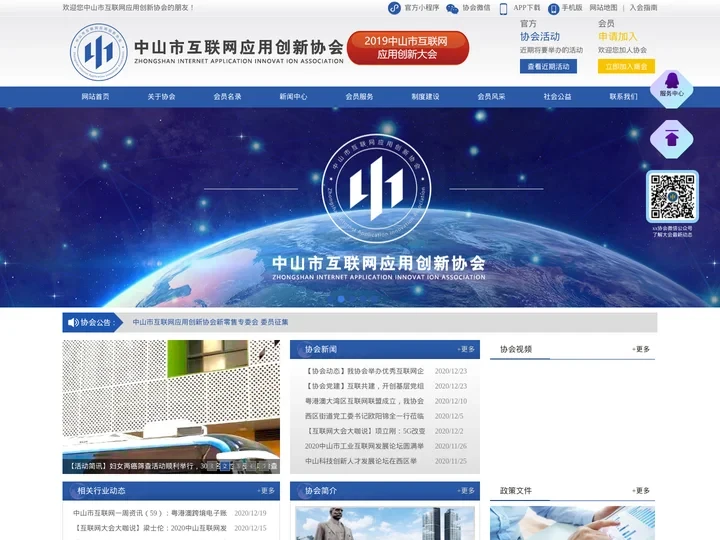
Task: Click the 协会微信 WeChat bubble icon
Action: [x=452, y=9]
